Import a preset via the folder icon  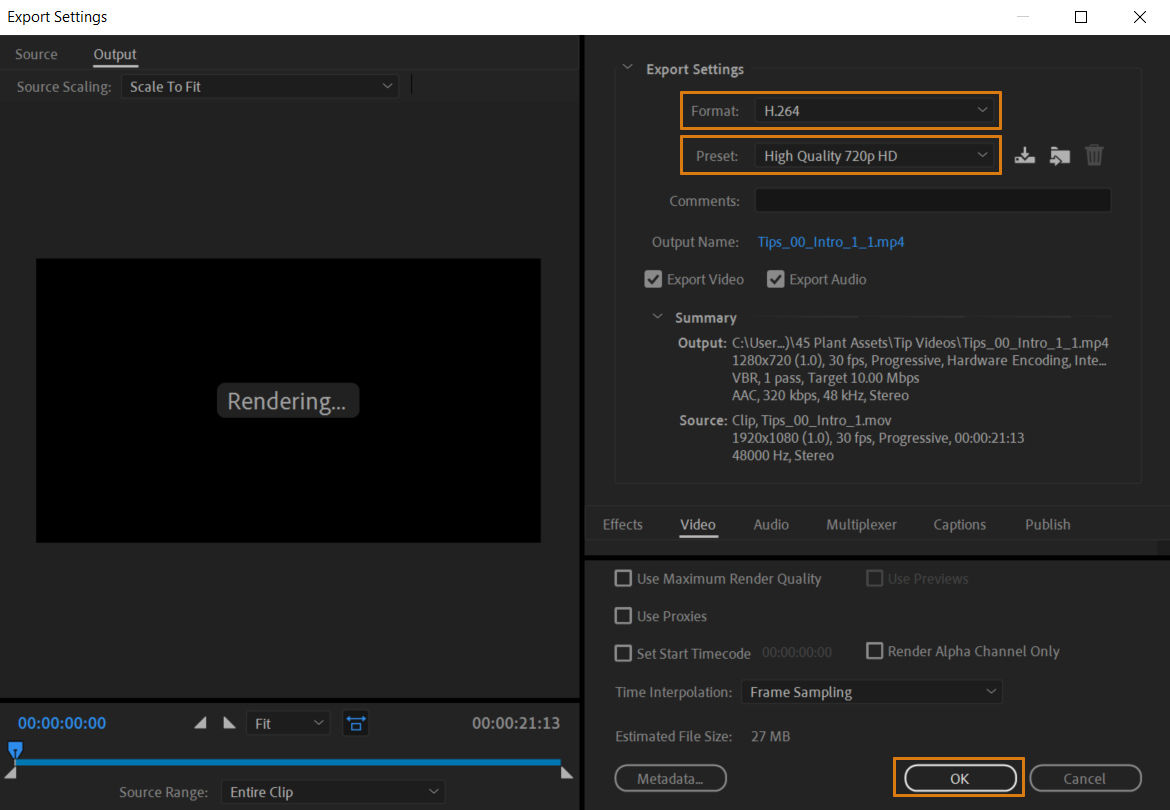1060,155
